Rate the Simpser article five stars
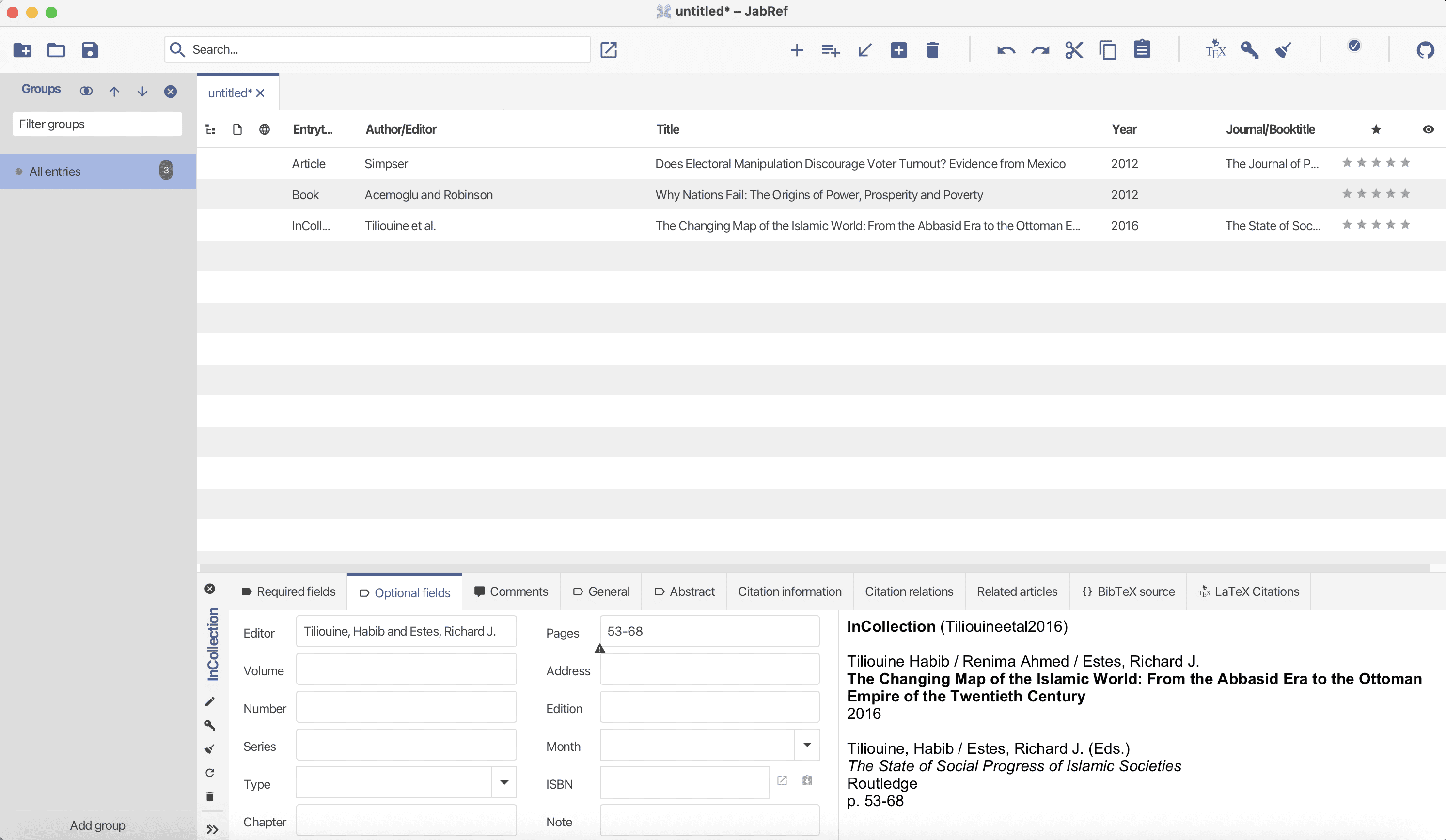Image resolution: width=1446 pixels, height=840 pixels. coord(1405,163)
